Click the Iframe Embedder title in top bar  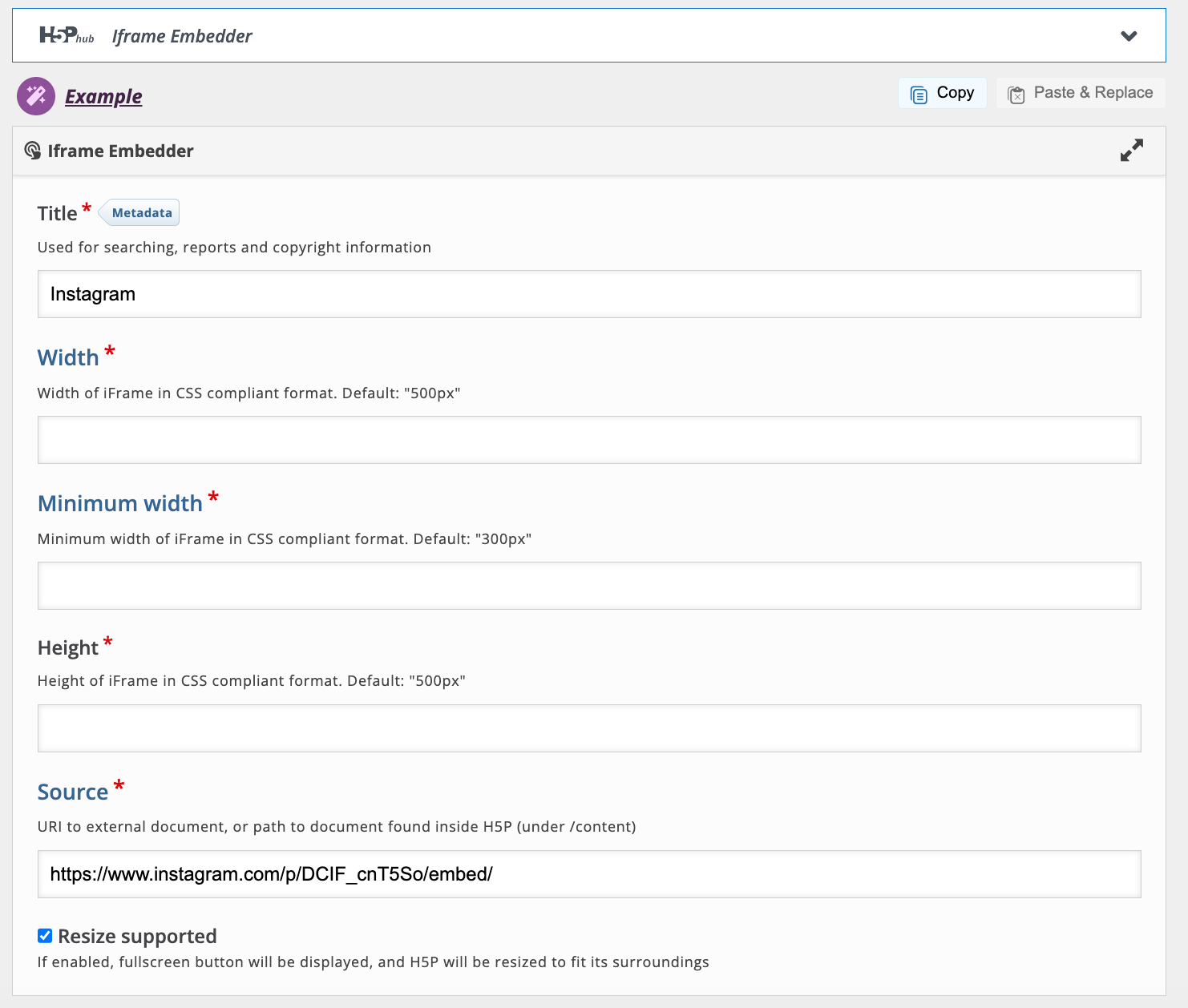[x=182, y=36]
